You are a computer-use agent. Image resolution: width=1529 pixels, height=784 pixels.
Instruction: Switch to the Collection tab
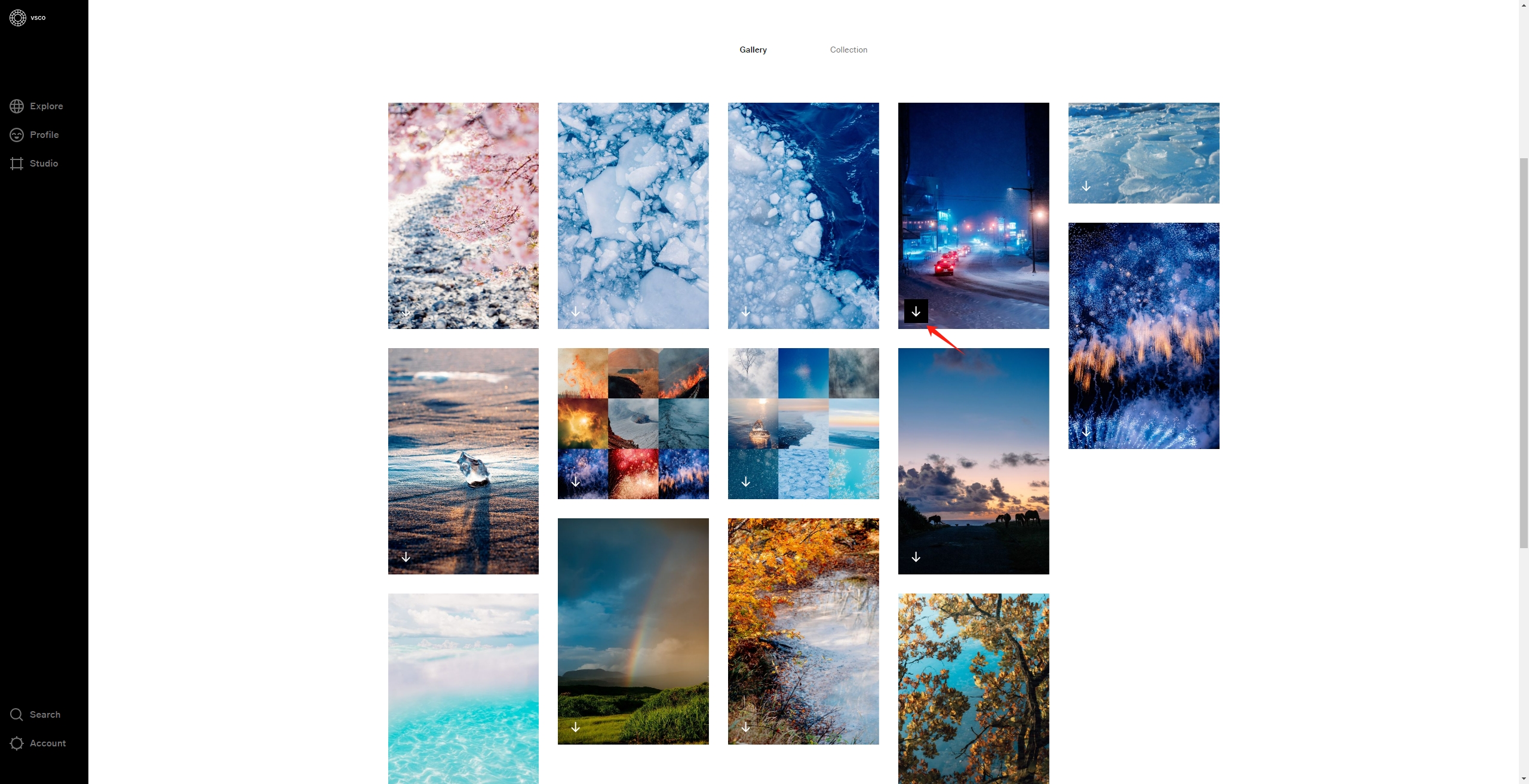848,49
